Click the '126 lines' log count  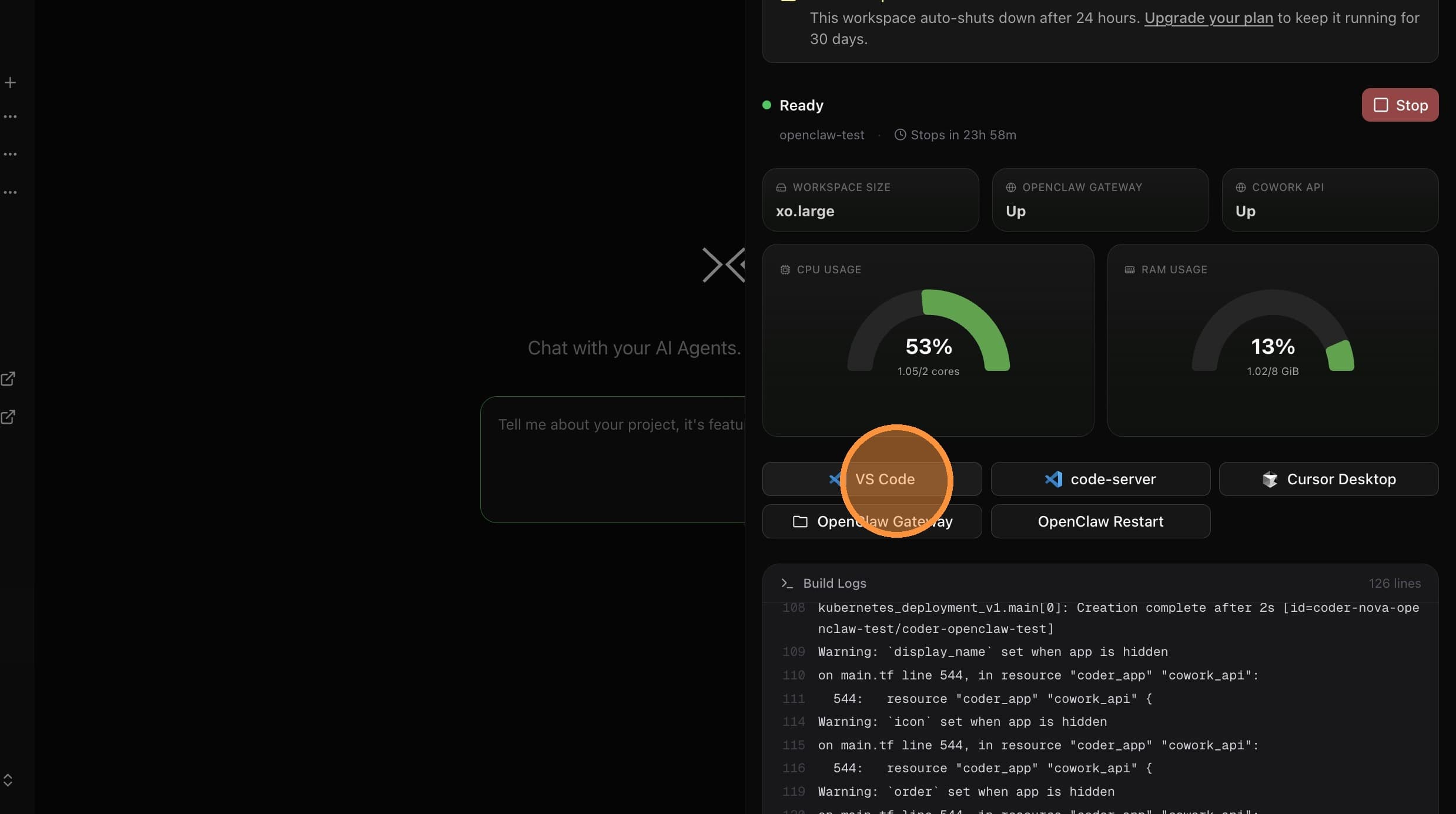coord(1394,583)
